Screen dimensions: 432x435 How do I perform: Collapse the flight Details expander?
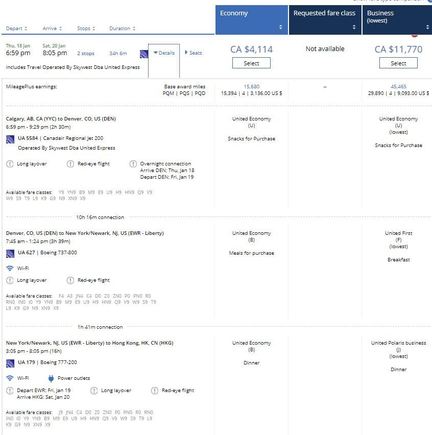pos(164,53)
